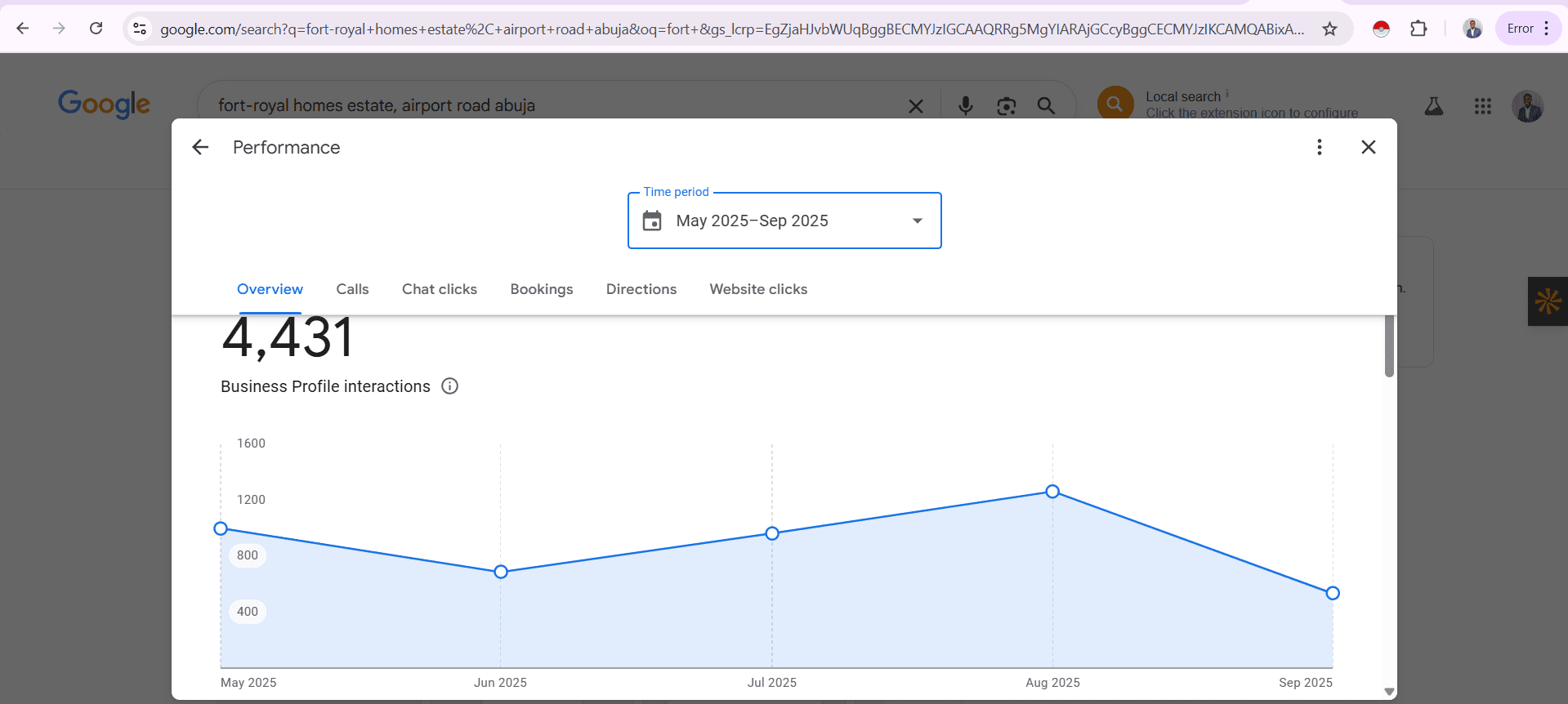Reload the page in browser toolbar
This screenshot has width=1568, height=704.
click(96, 29)
